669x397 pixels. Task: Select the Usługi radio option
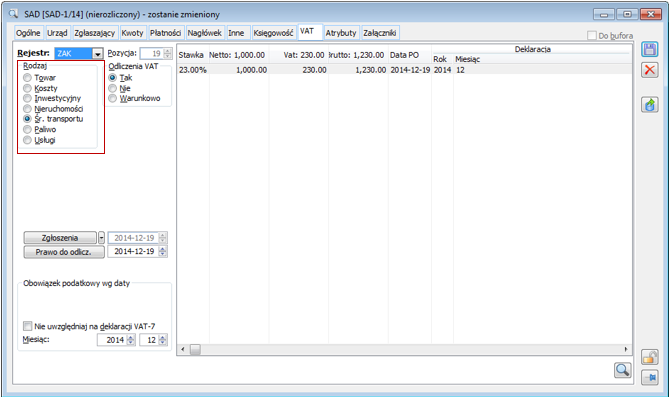coord(27,140)
